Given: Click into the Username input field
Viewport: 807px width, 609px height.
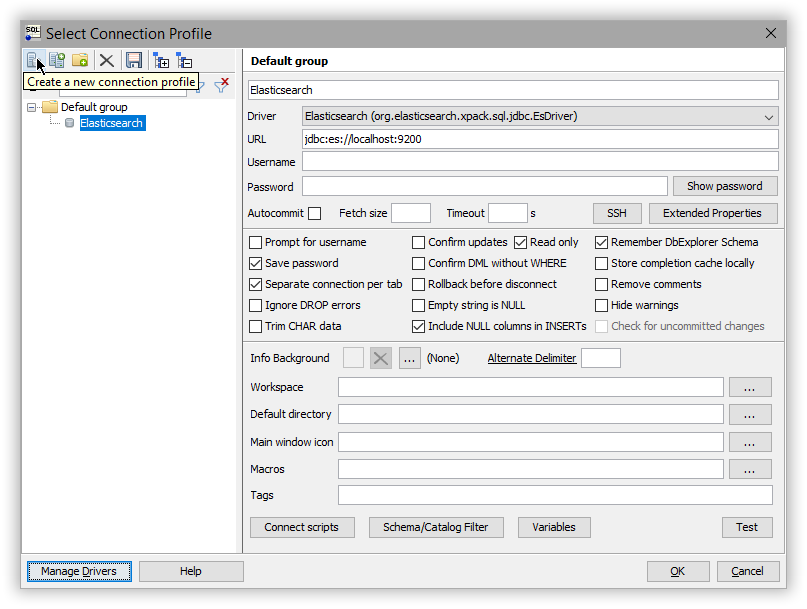Looking at the screenshot, I should coord(540,162).
